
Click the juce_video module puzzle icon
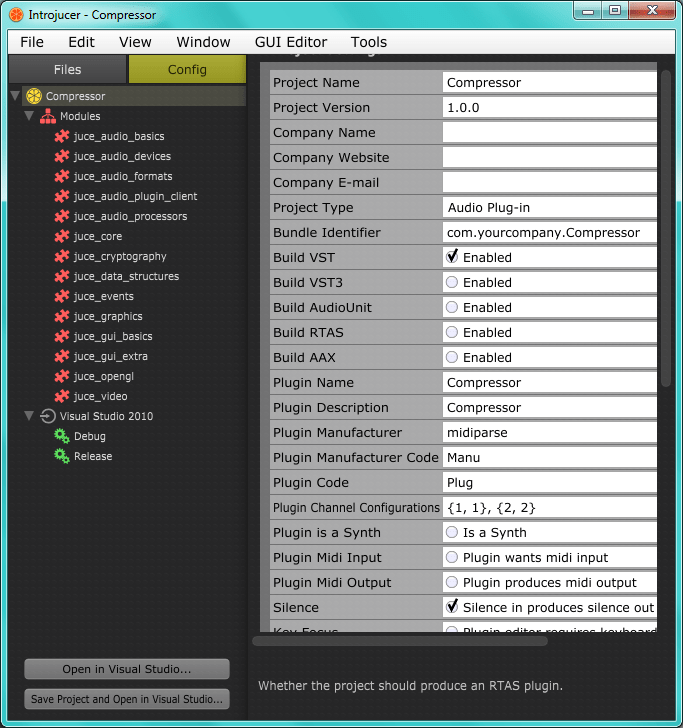click(x=62, y=396)
